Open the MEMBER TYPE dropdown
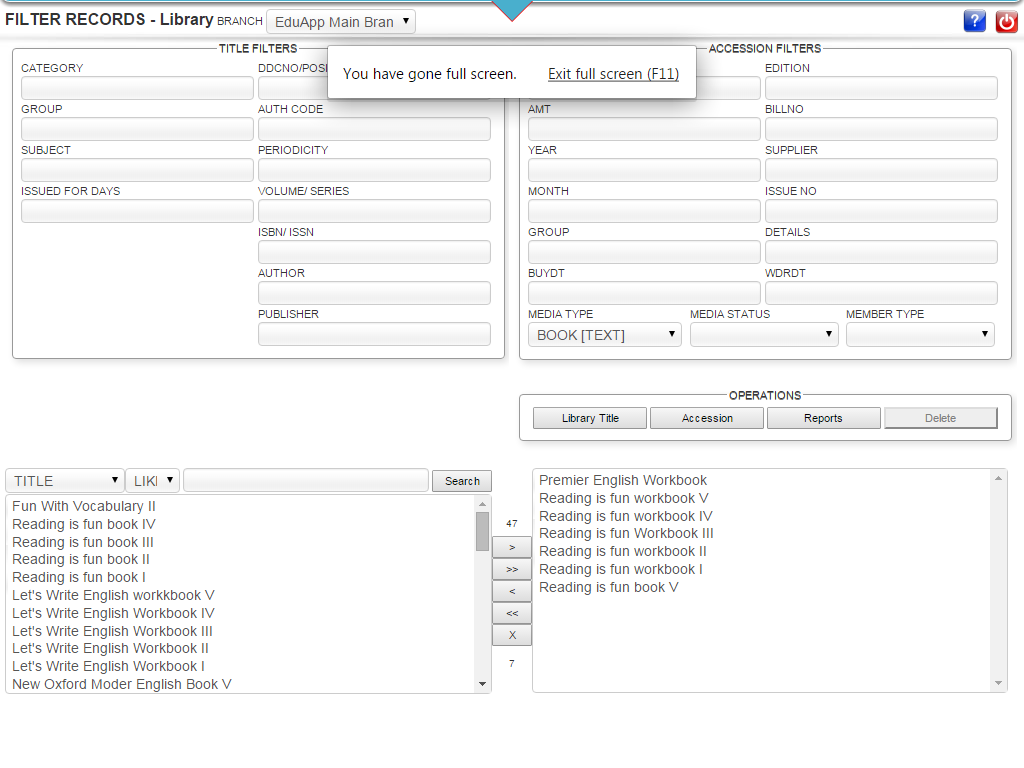Image resolution: width=1024 pixels, height=768 pixels. click(919, 333)
